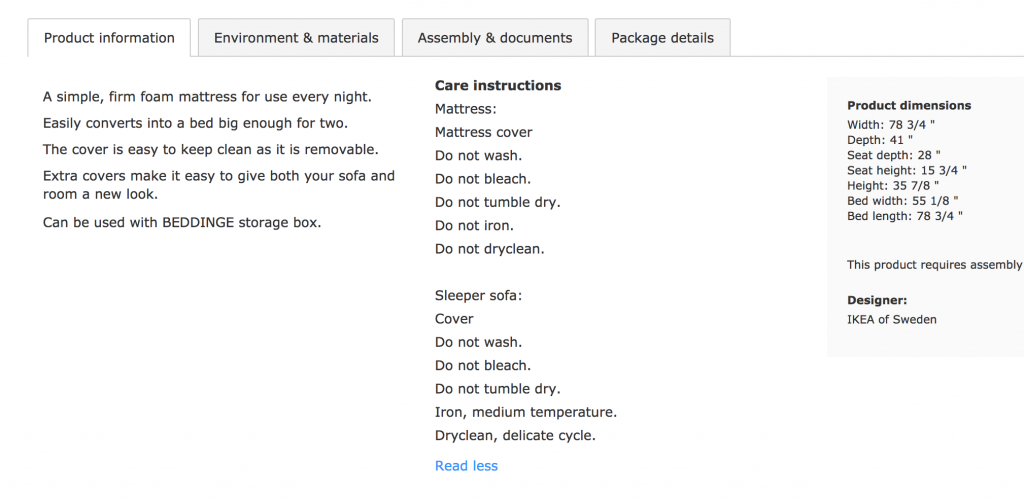Click the Bed width dimension line
Viewport: 1024px width, 501px height.
[903, 201]
